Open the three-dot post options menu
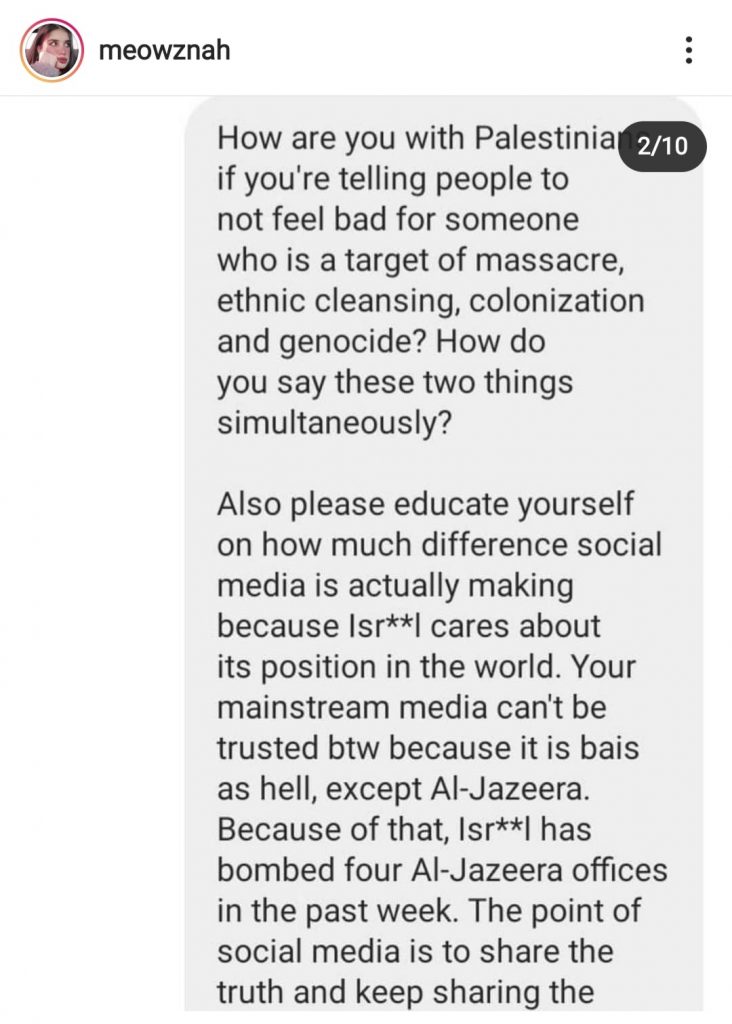This screenshot has width=732, height=1024. coord(688,50)
